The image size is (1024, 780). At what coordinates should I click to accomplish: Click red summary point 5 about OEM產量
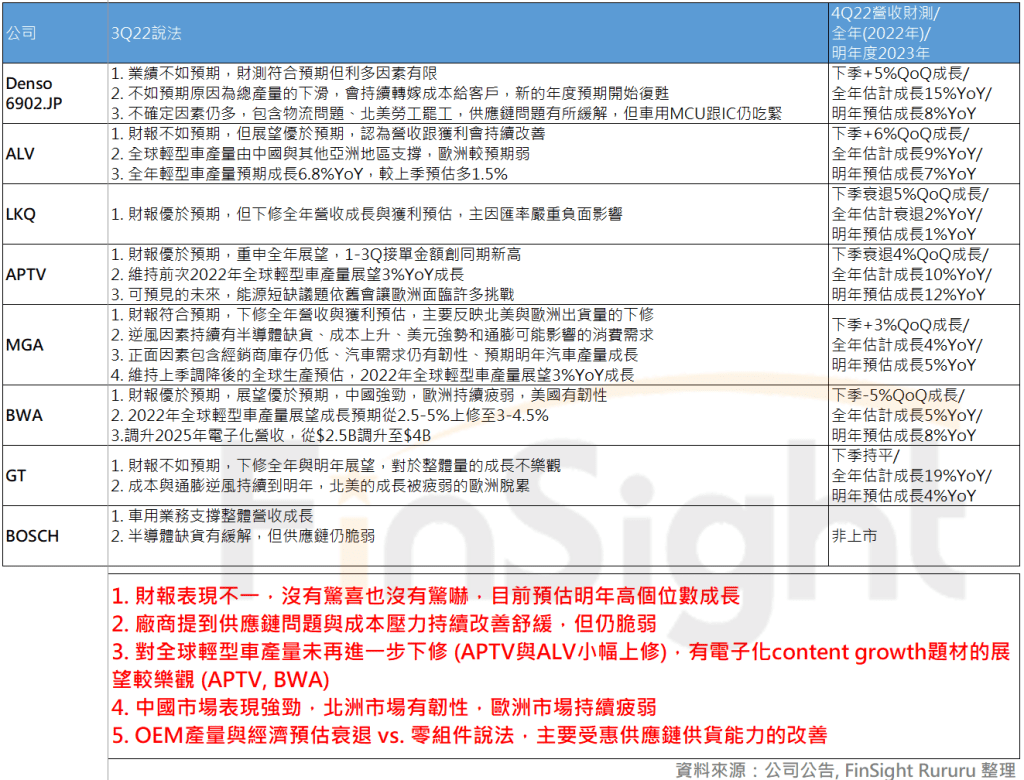(x=468, y=735)
